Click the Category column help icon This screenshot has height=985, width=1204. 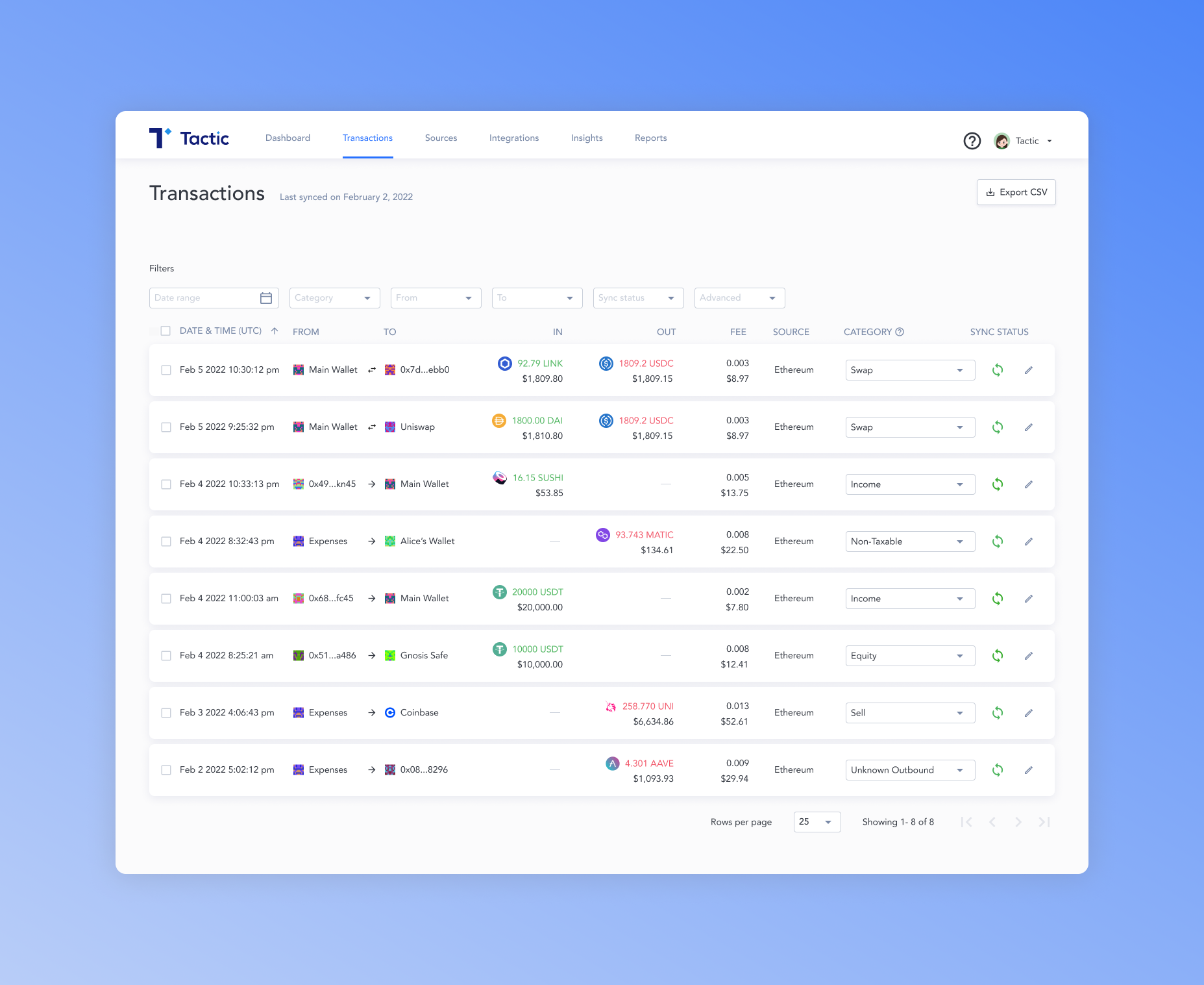click(900, 332)
